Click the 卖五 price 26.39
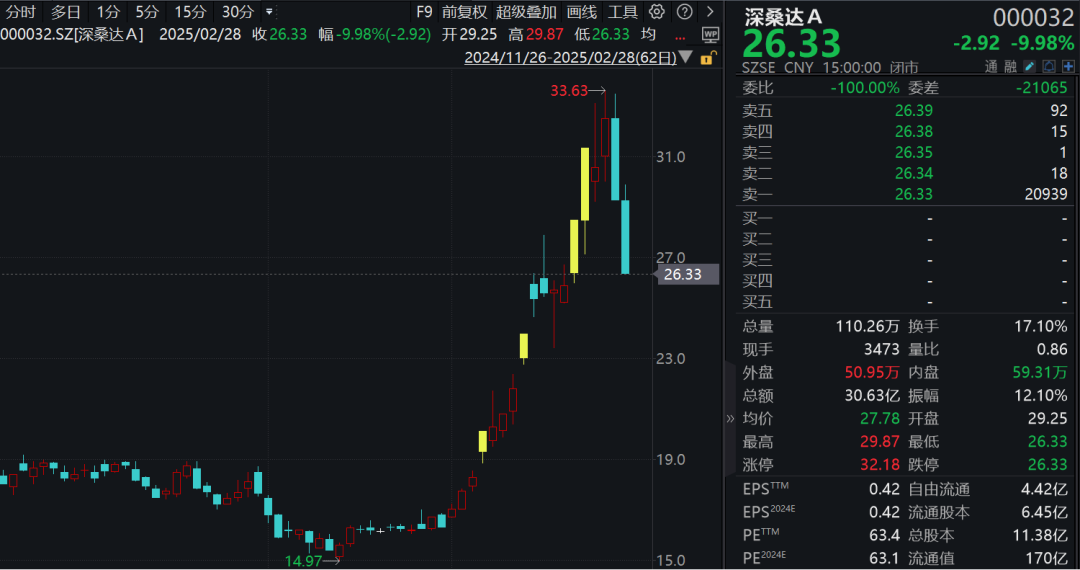Viewport: 1080px width, 570px height. 913,110
